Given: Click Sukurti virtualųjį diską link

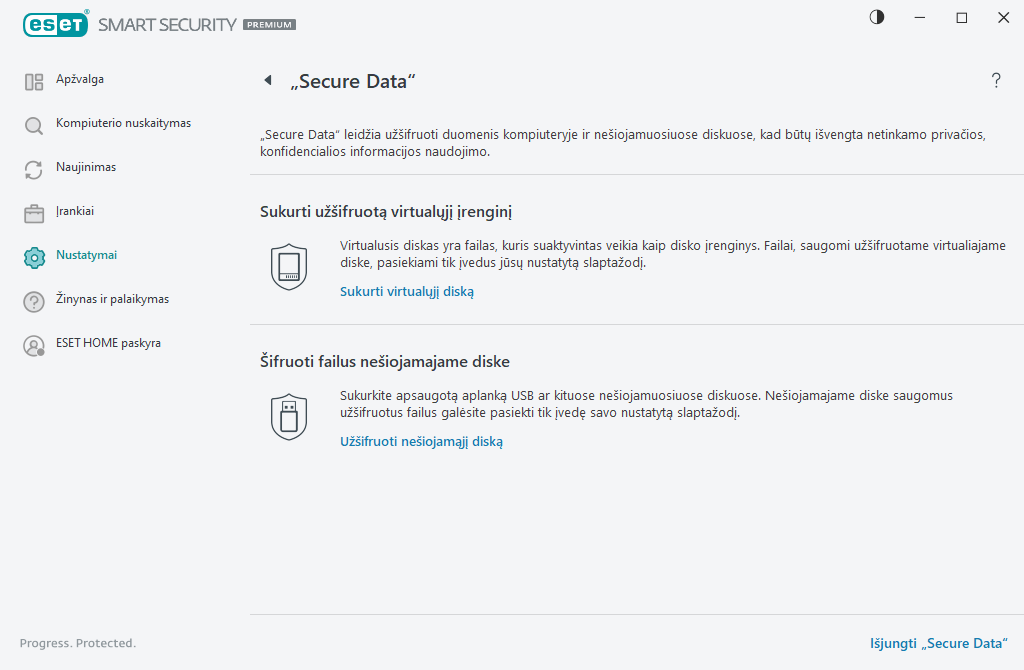Looking at the screenshot, I should pos(406,291).
